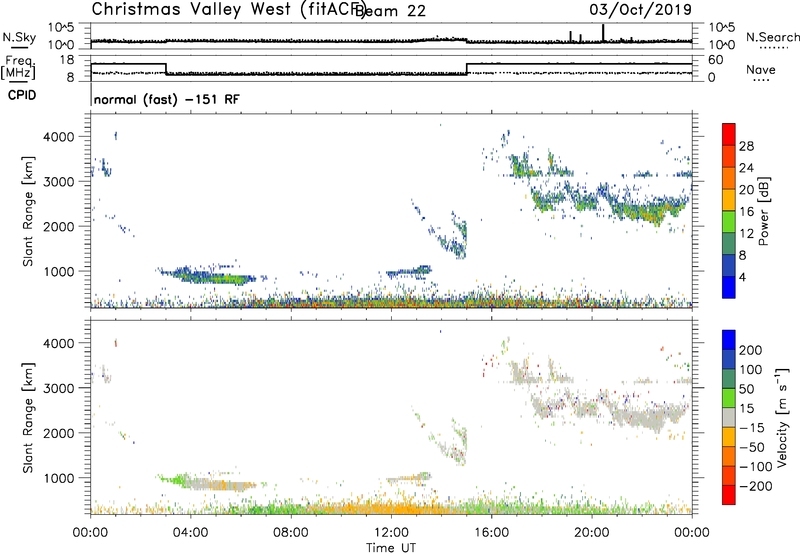Click the tallest noise spike near 20:30 in N.Sky plot
This screenshot has width=800, height=554.
pos(603,33)
